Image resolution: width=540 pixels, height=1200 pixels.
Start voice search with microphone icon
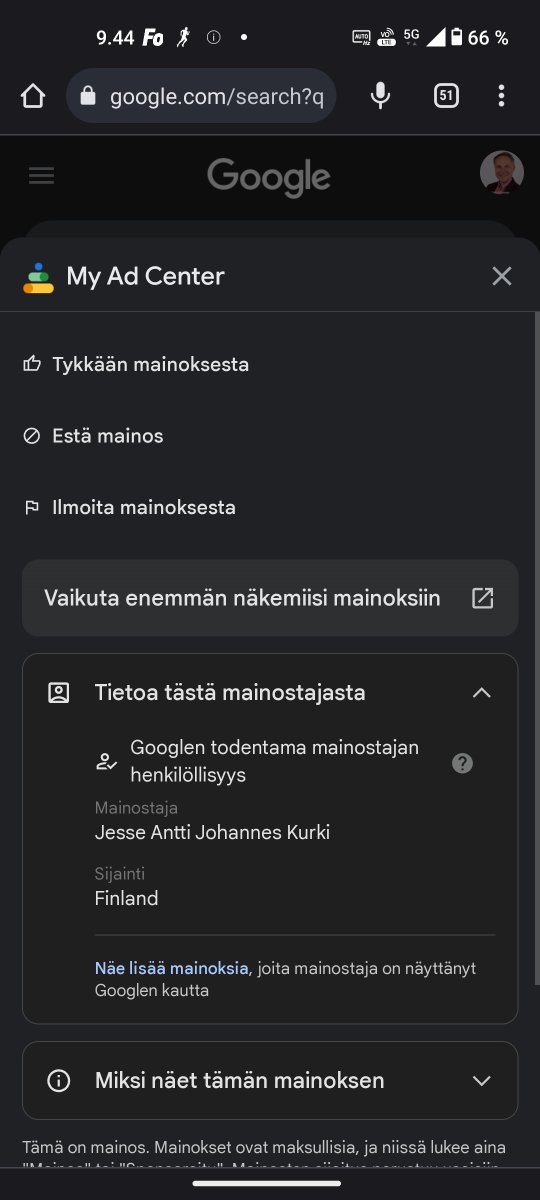pyautogui.click(x=380, y=96)
